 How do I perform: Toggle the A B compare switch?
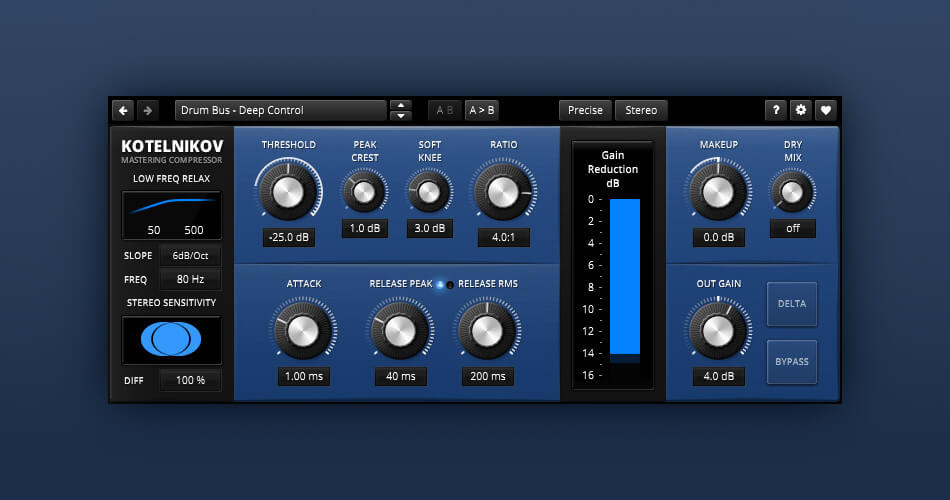pyautogui.click(x=445, y=110)
